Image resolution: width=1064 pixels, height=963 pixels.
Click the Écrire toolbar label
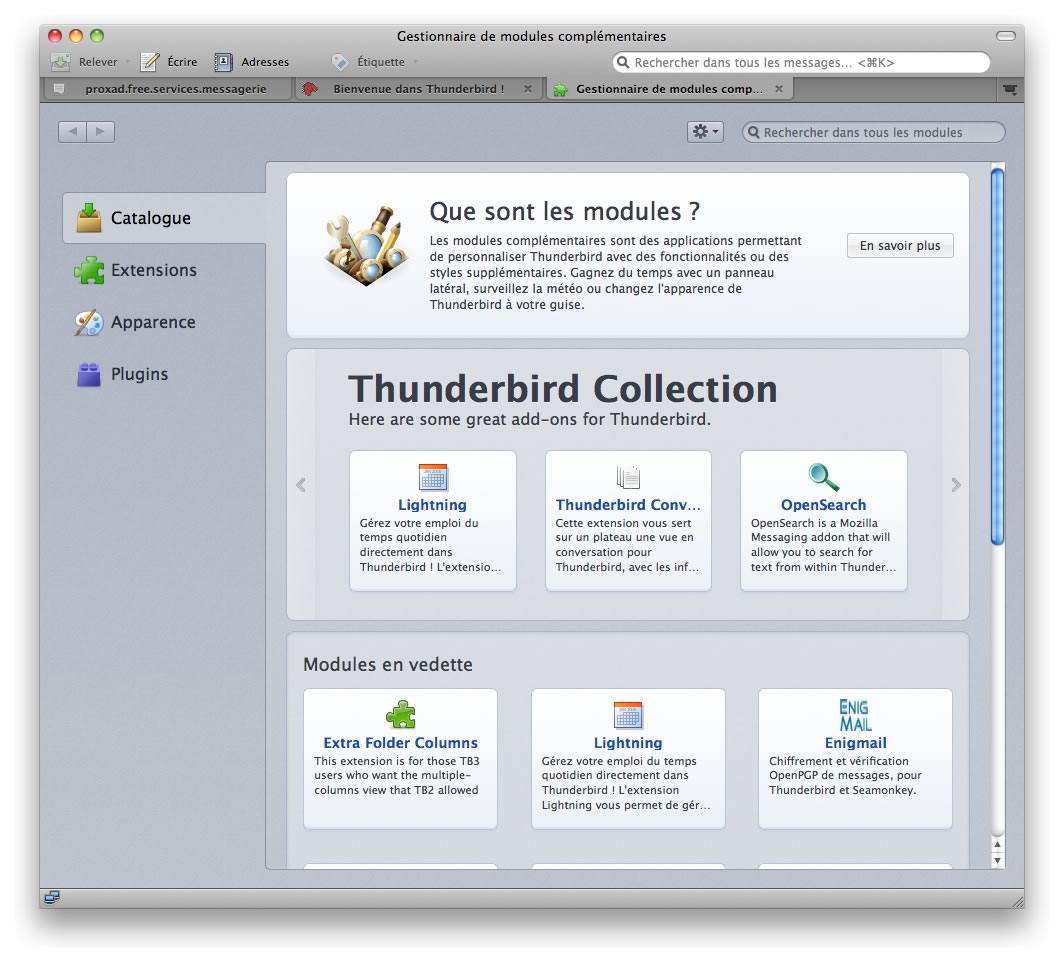[183, 62]
